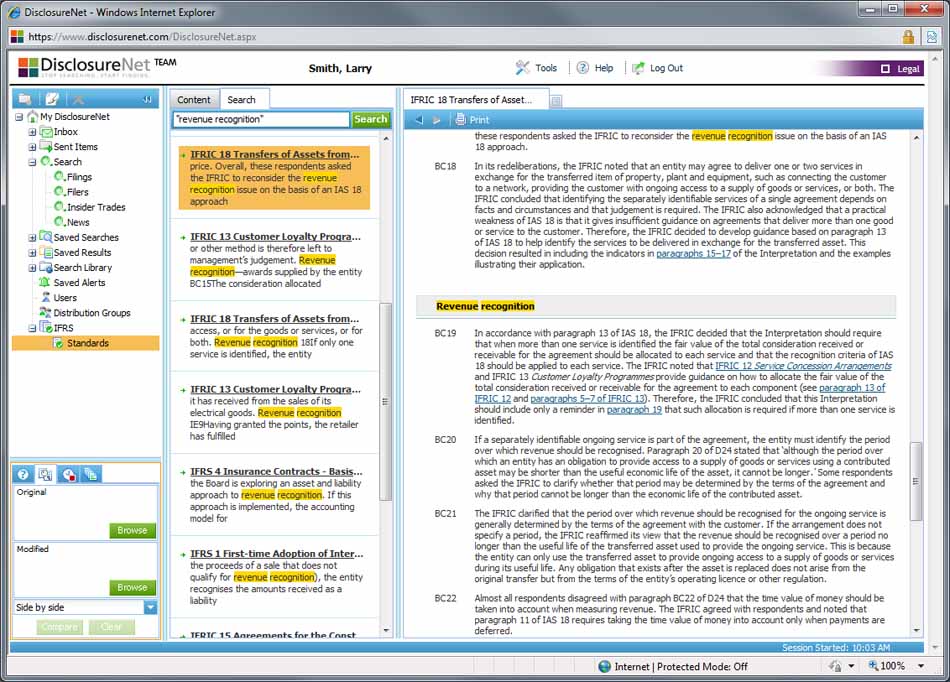Open the help tab icon in the lower left panel
The height and width of the screenshot is (682, 950).
coord(23,474)
